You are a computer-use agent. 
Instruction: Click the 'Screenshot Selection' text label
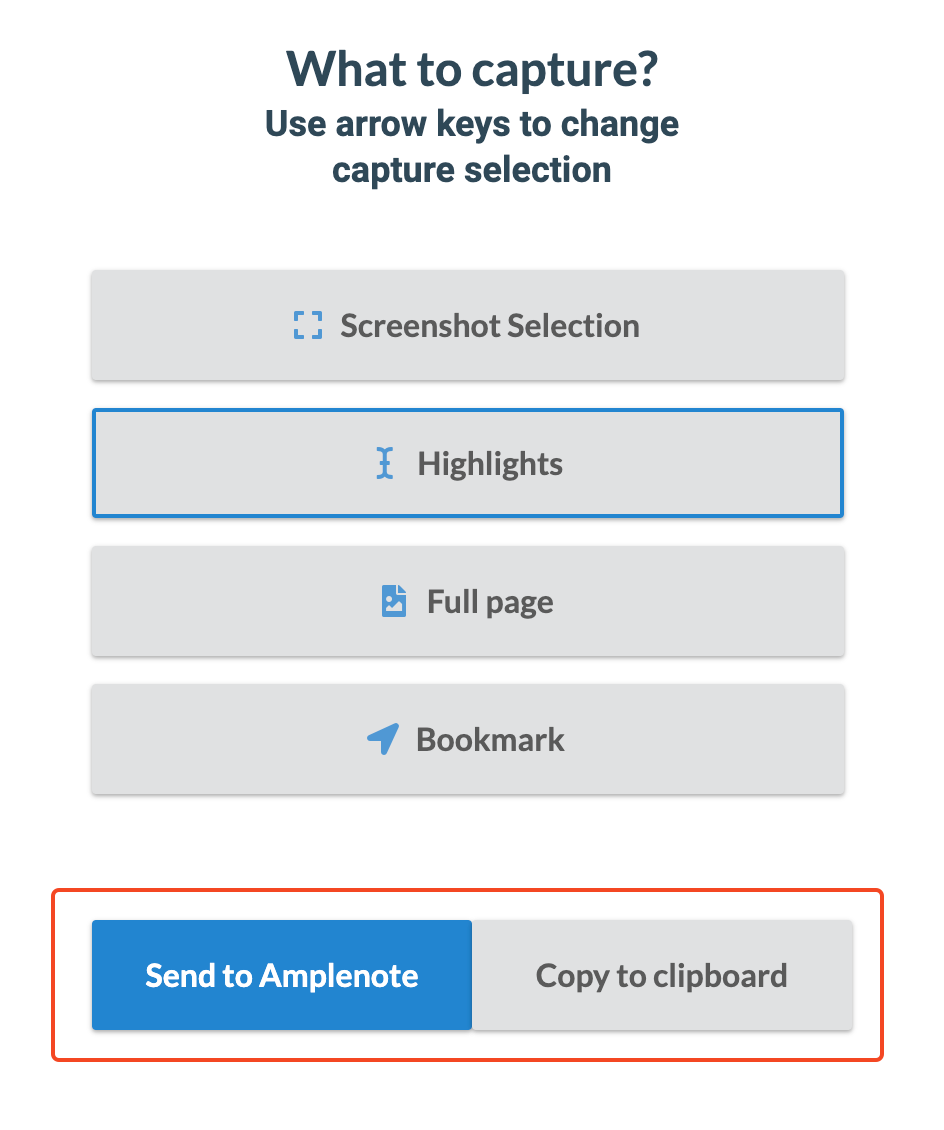click(x=490, y=326)
